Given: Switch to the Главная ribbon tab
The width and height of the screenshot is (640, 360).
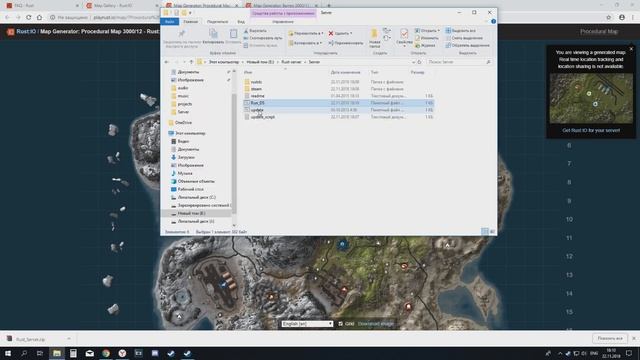Looking at the screenshot, I should click(x=191, y=22).
